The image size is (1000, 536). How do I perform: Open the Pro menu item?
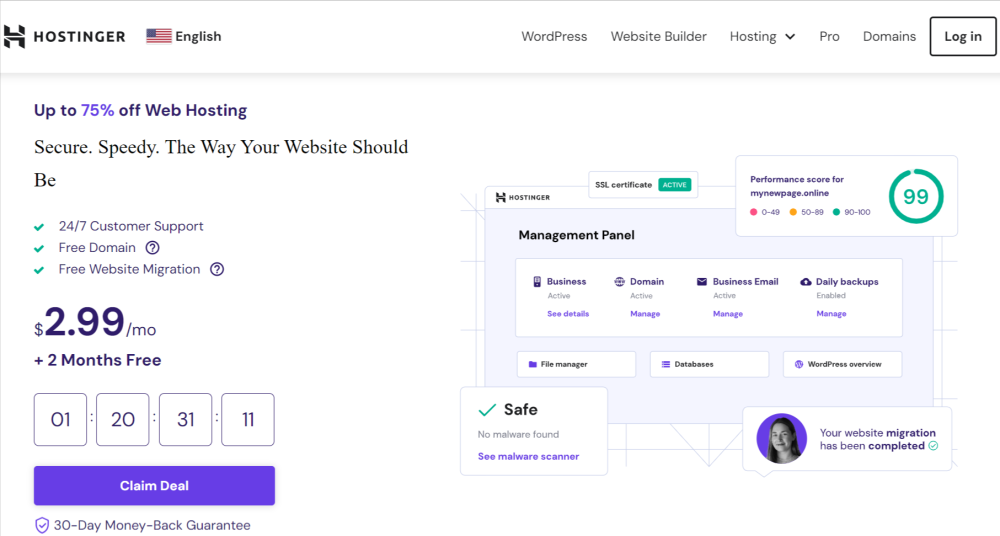click(x=829, y=36)
